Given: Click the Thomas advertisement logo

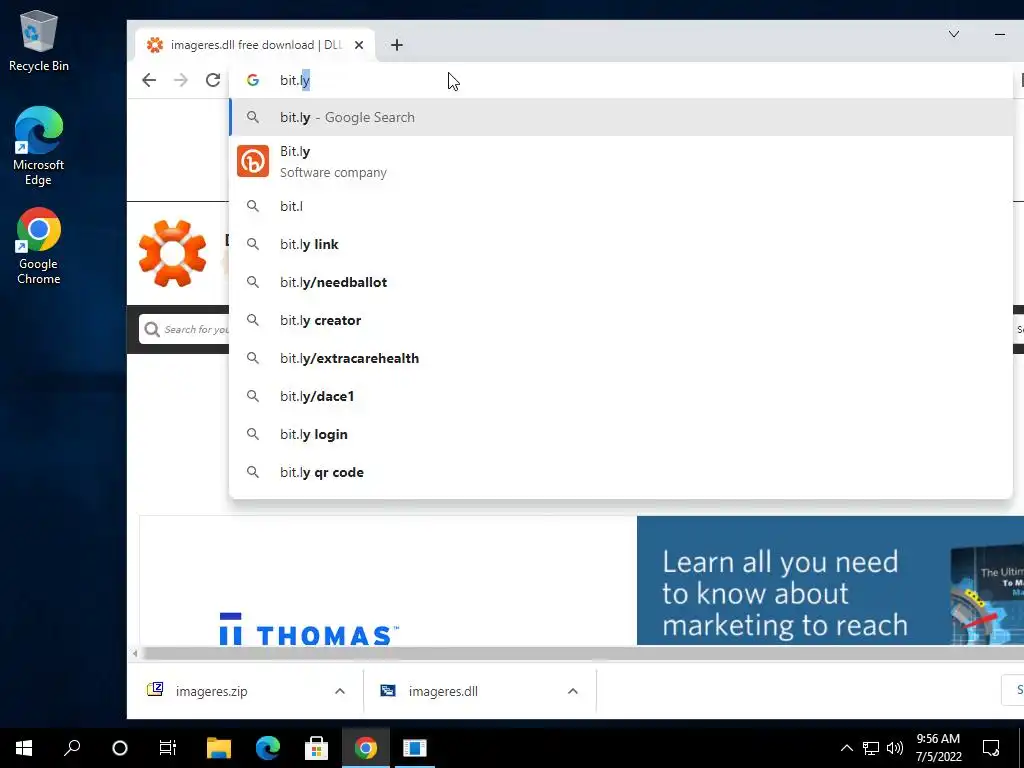Looking at the screenshot, I should 309,628.
